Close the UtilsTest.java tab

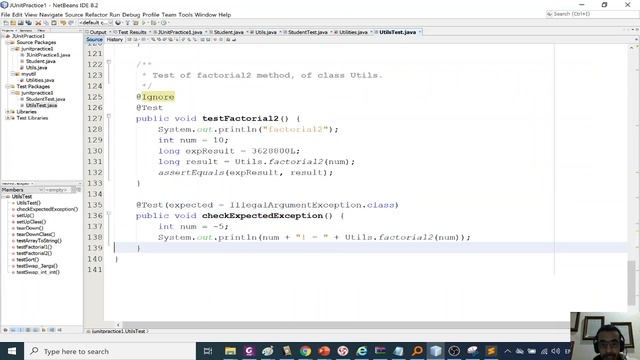pos(420,32)
